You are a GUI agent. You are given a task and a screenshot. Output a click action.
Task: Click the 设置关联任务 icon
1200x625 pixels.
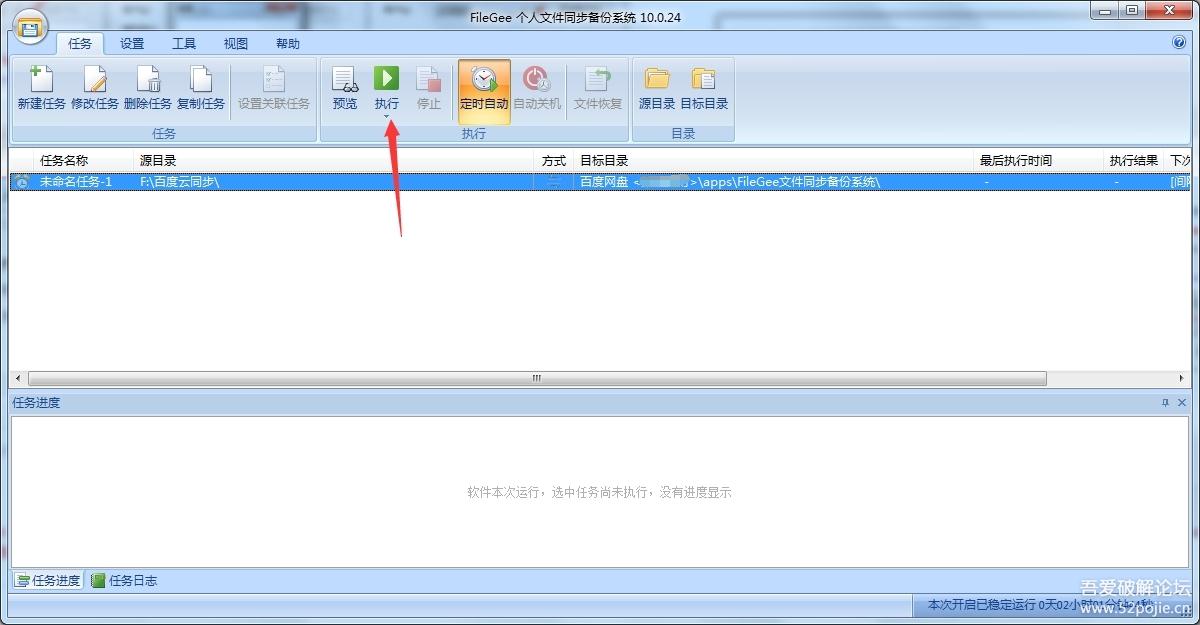(x=274, y=87)
